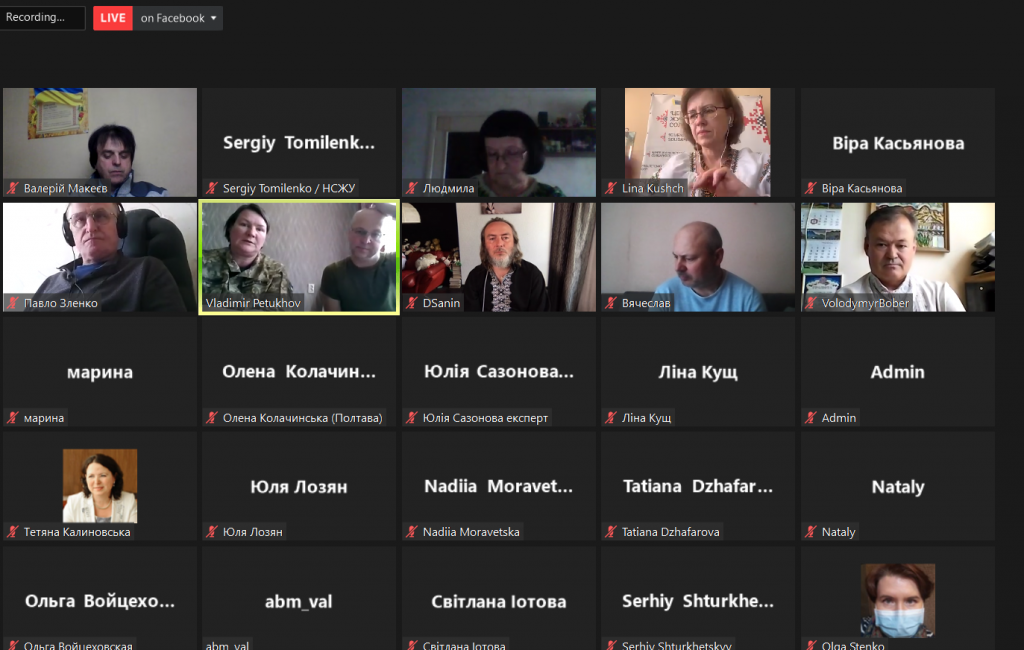1024x650 pixels.
Task: Click the red LIVE indicator badge
Action: (113, 18)
